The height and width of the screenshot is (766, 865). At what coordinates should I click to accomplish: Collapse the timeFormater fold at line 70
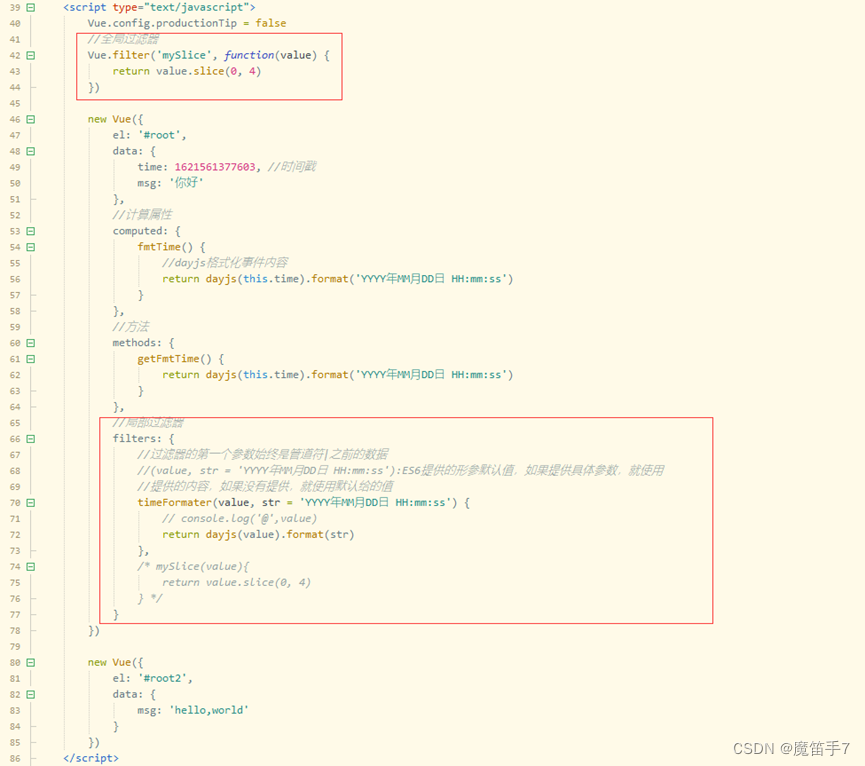31,503
